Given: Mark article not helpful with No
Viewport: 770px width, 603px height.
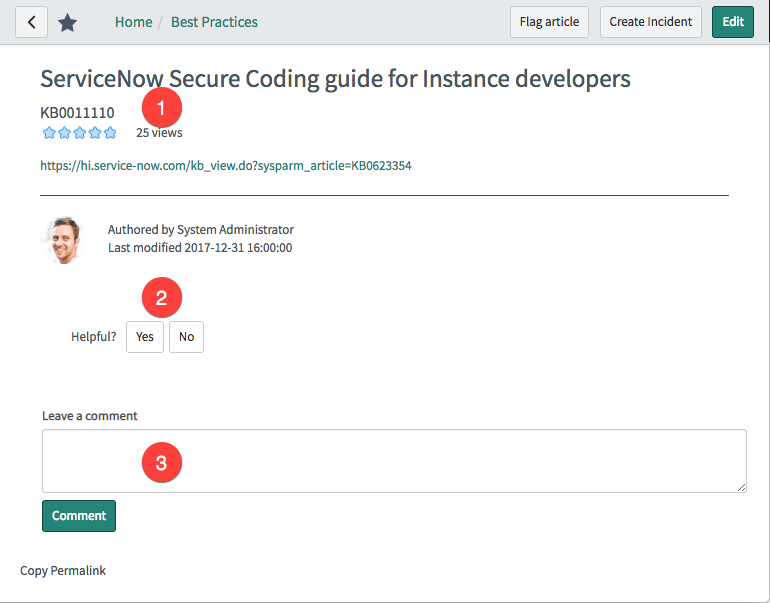Looking at the screenshot, I should [187, 337].
